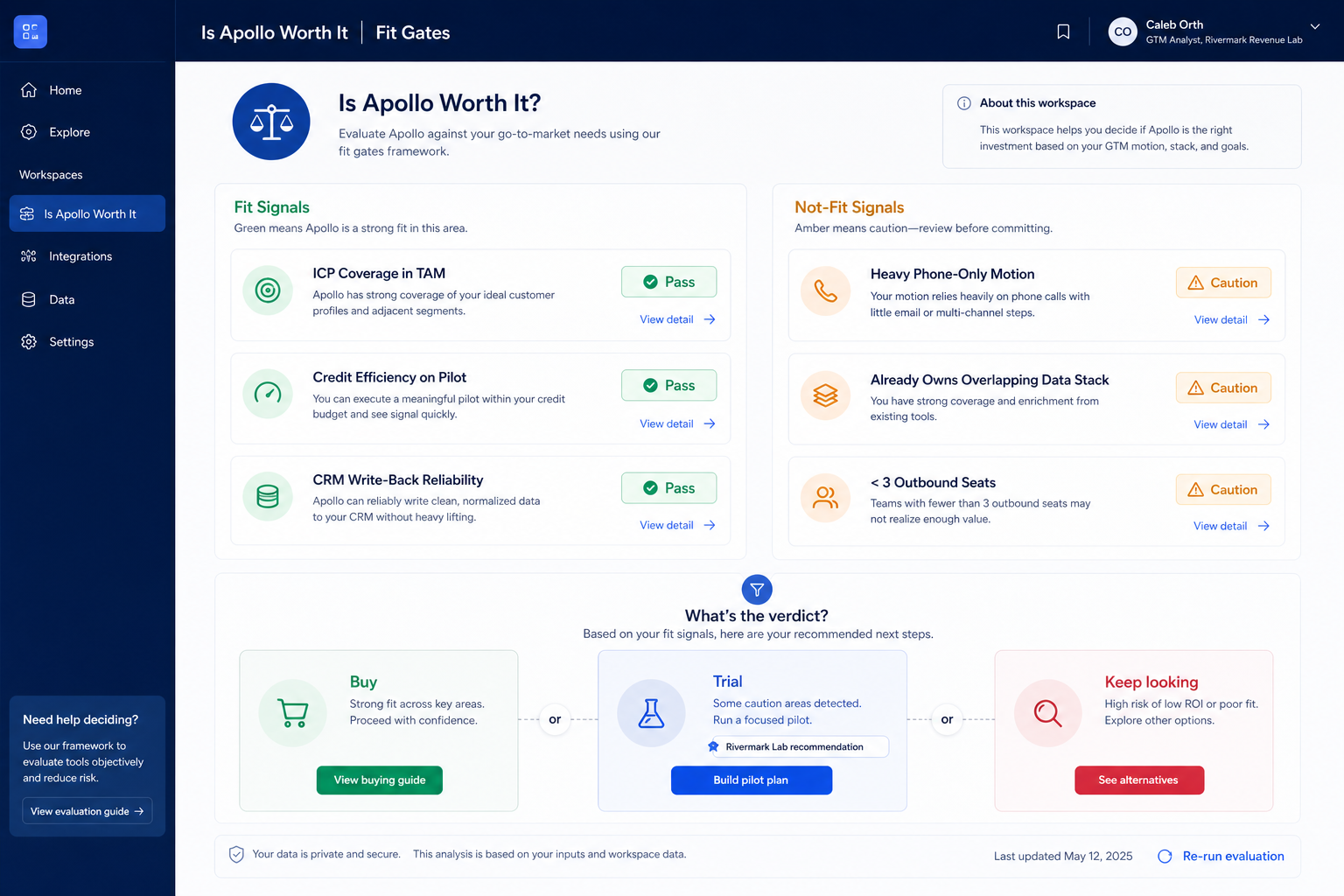Image resolution: width=1344 pixels, height=896 pixels.
Task: Click the app logo icon in the sidebar
Action: click(x=31, y=32)
